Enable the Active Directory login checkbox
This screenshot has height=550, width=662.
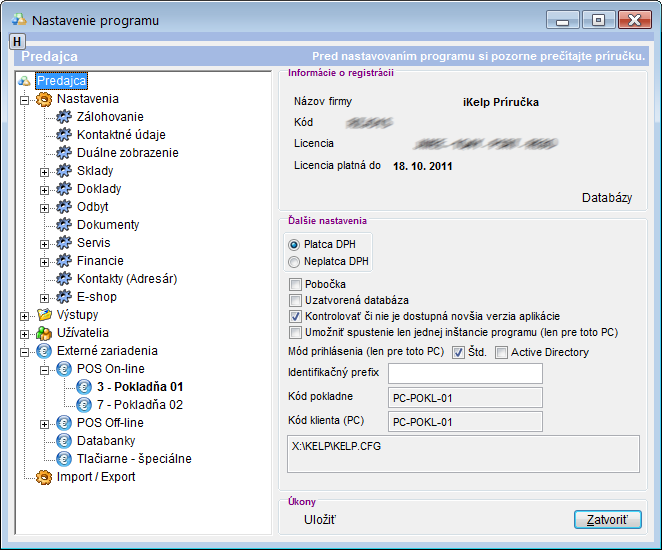click(502, 352)
